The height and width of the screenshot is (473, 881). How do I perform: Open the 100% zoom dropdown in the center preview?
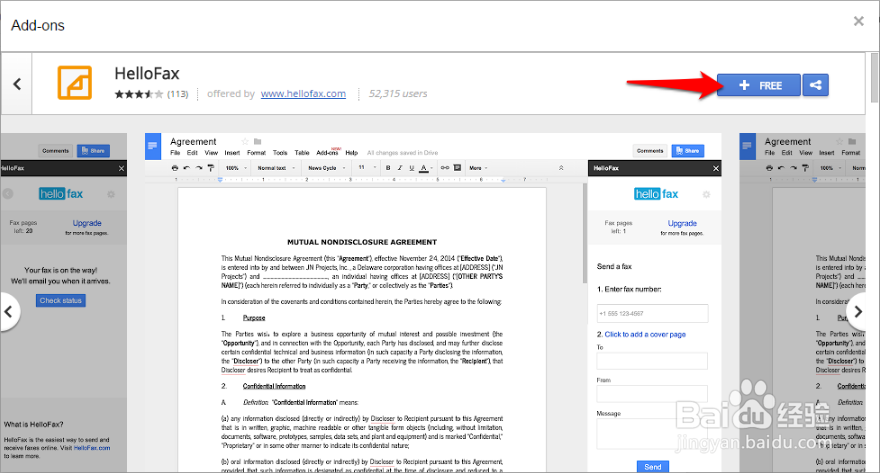point(236,168)
